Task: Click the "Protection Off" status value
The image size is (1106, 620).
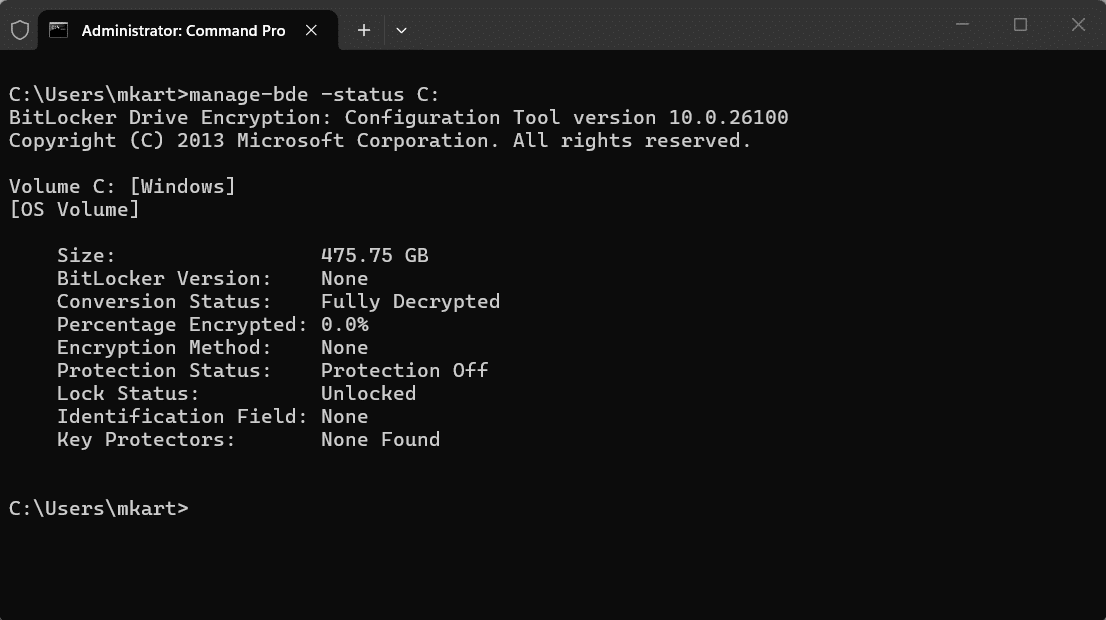Action: pos(404,370)
